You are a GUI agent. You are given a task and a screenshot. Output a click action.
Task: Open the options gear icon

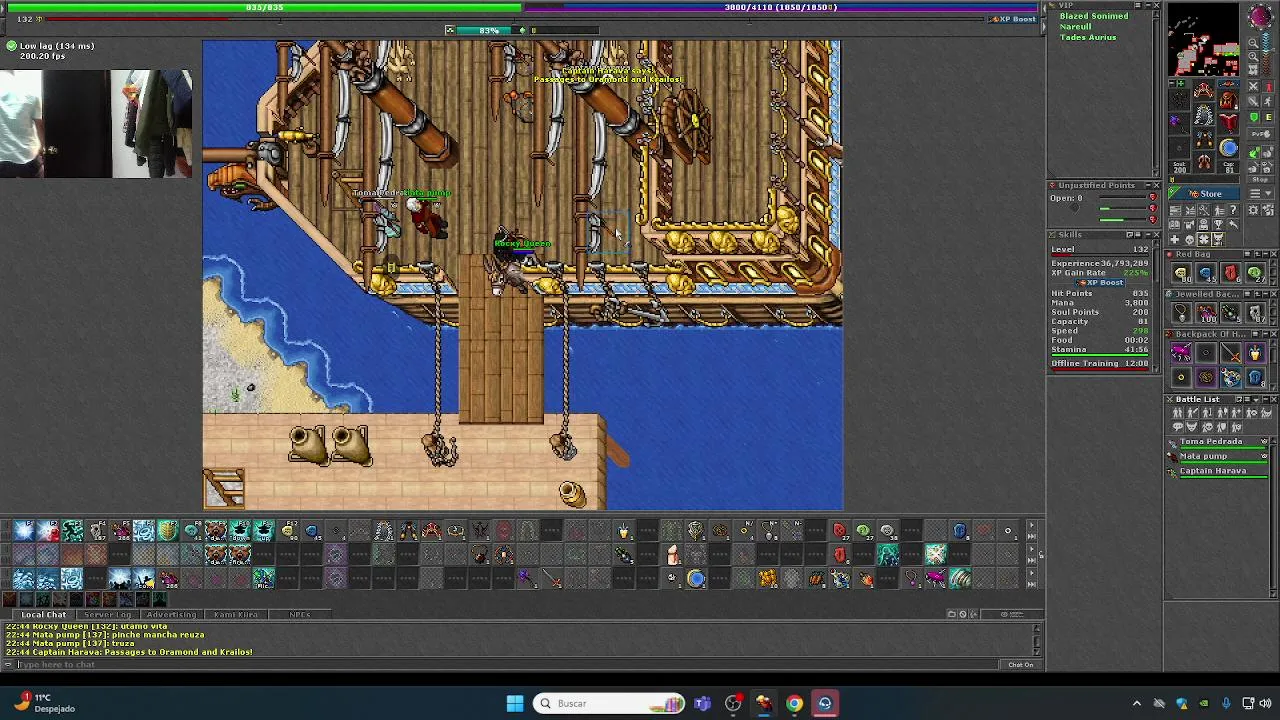point(1253,209)
